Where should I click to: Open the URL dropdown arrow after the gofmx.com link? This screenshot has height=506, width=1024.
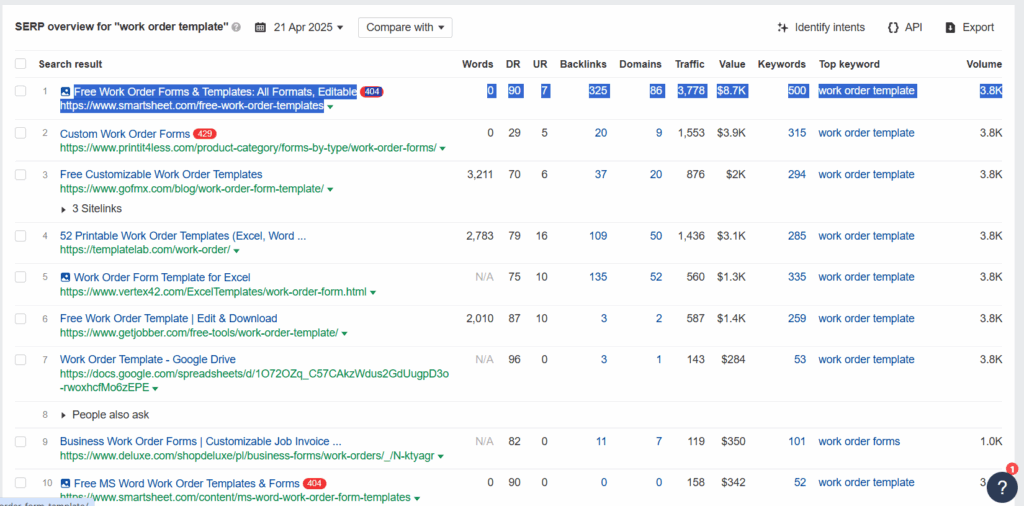pyautogui.click(x=330, y=190)
